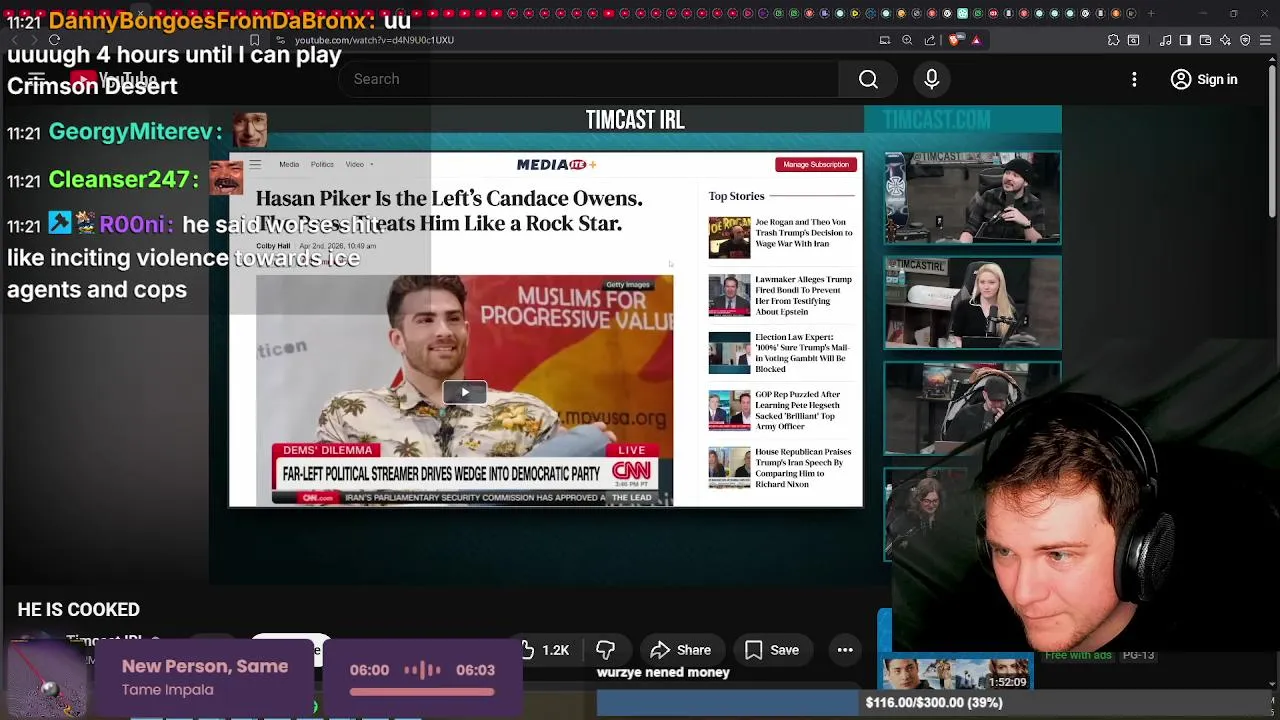1280x720 pixels.
Task: Open the browser extensions puzzle icon
Action: pyautogui.click(x=1113, y=40)
